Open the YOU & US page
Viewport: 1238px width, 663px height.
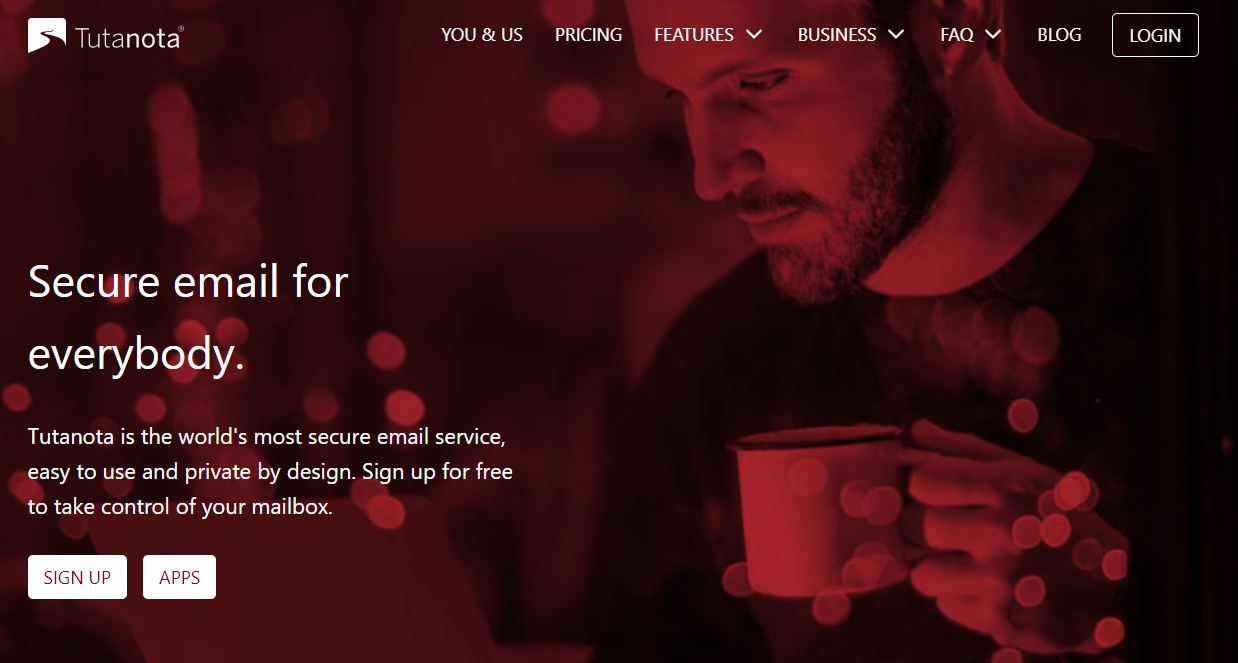(482, 35)
